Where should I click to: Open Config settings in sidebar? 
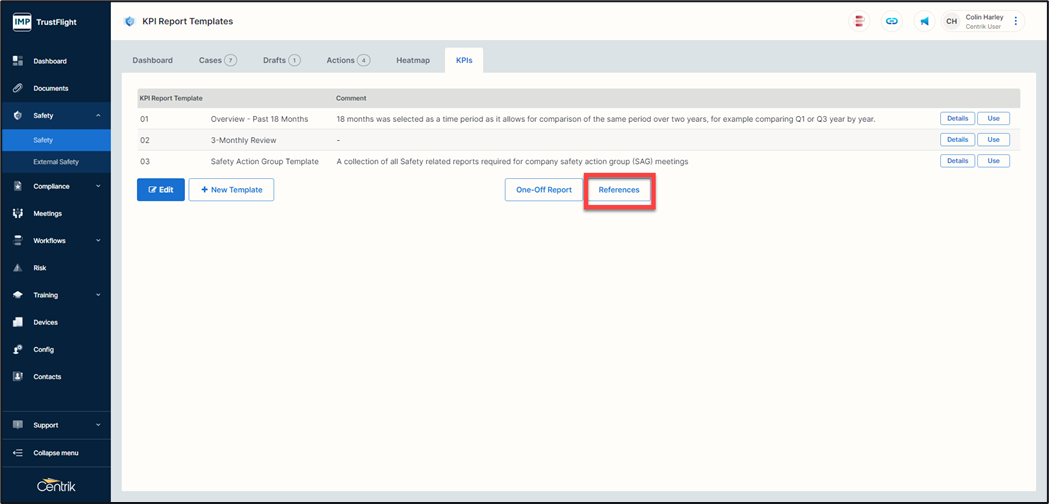click(43, 349)
